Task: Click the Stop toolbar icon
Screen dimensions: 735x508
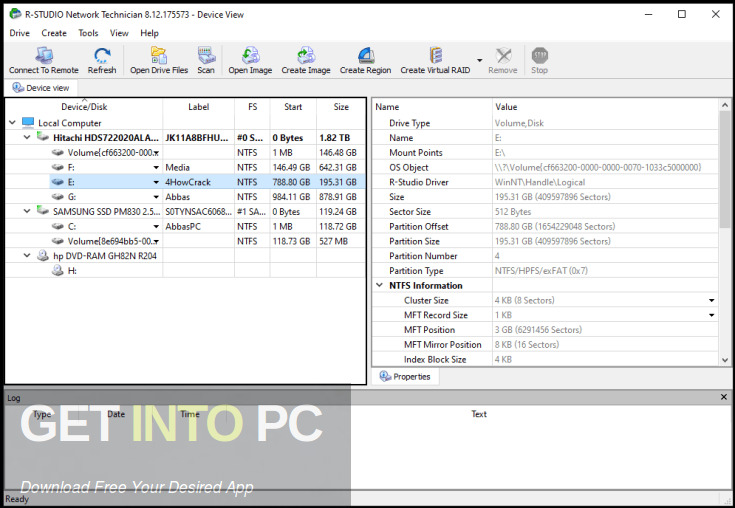Action: click(x=540, y=56)
